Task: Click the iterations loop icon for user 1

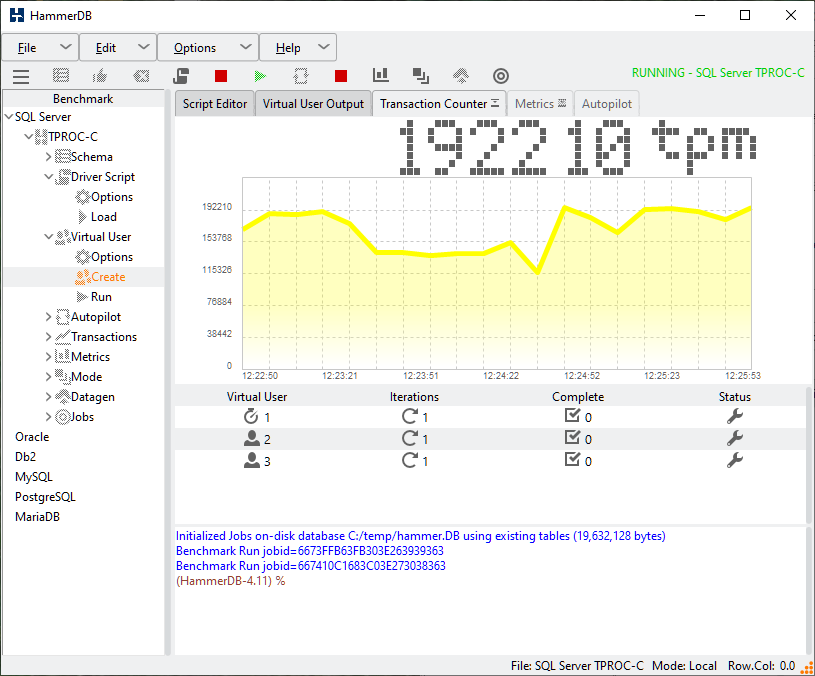Action: (x=410, y=416)
